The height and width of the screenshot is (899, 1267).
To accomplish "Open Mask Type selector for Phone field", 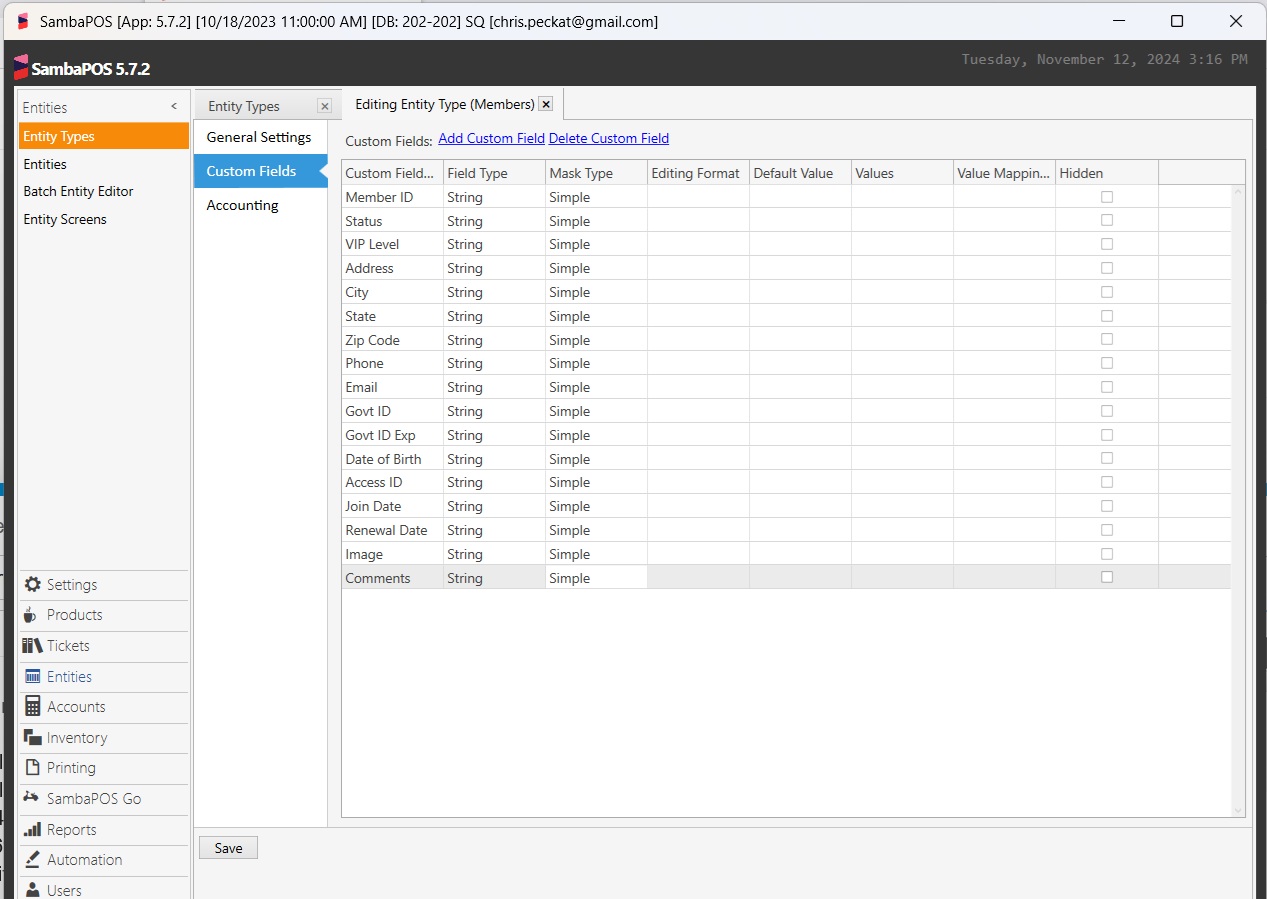I will 595,363.
